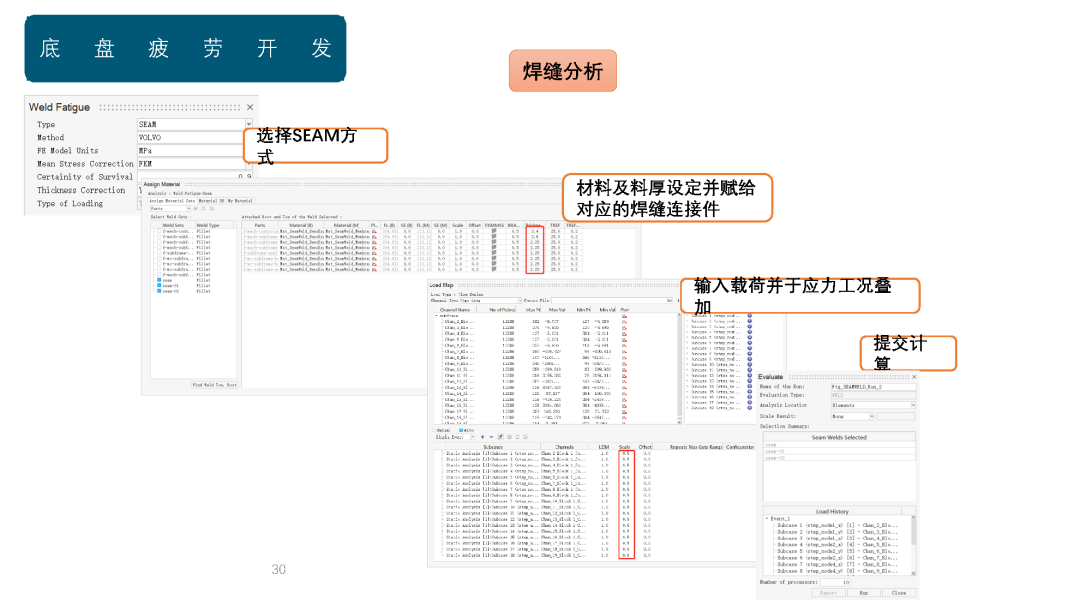Collapse the Event_1 node in Load History

coord(767,519)
